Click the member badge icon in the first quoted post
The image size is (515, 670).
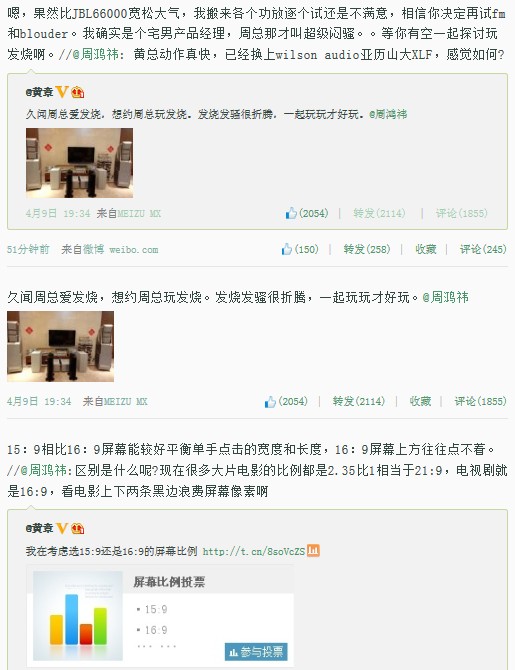tap(77, 92)
